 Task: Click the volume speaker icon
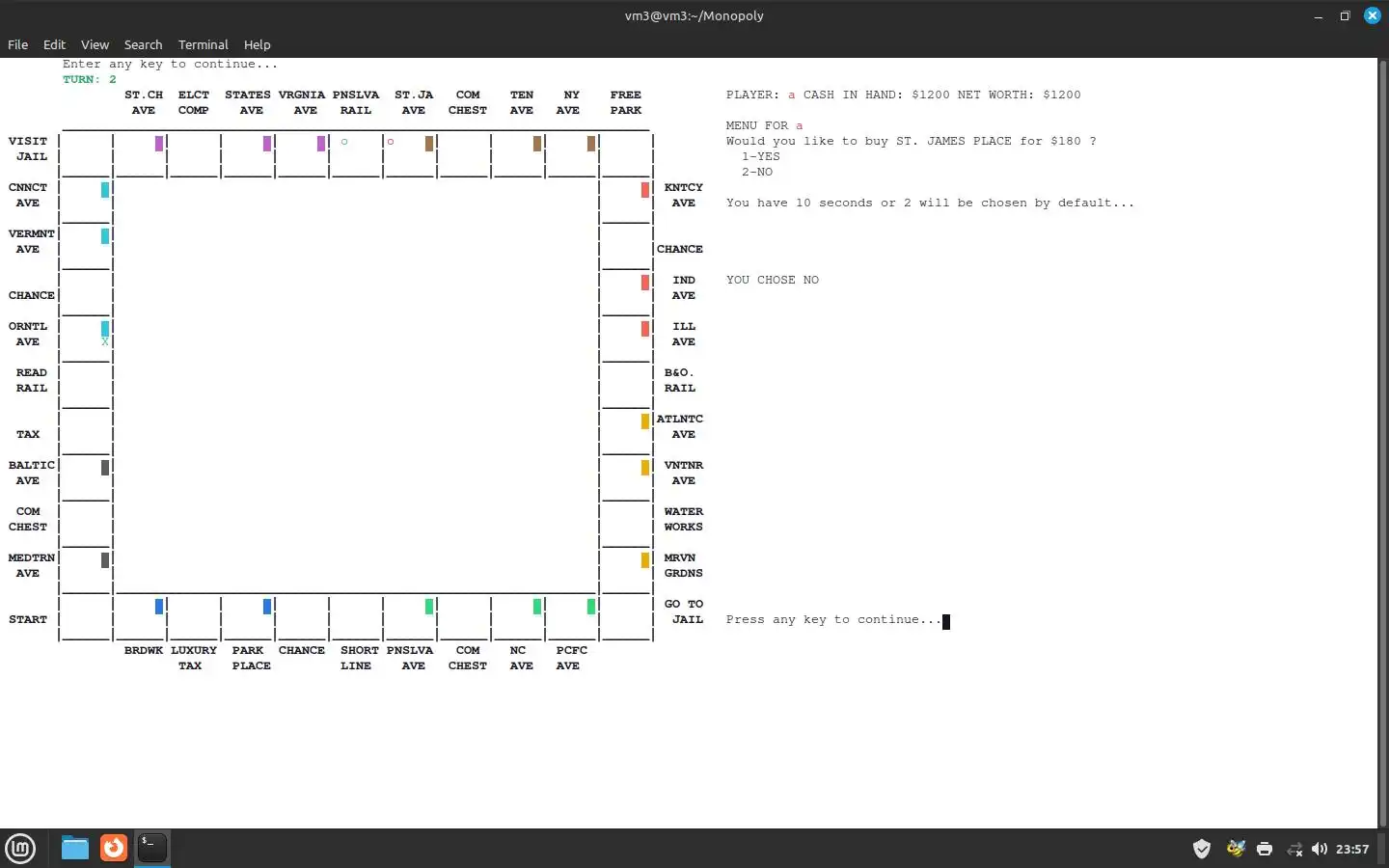[1320, 849]
